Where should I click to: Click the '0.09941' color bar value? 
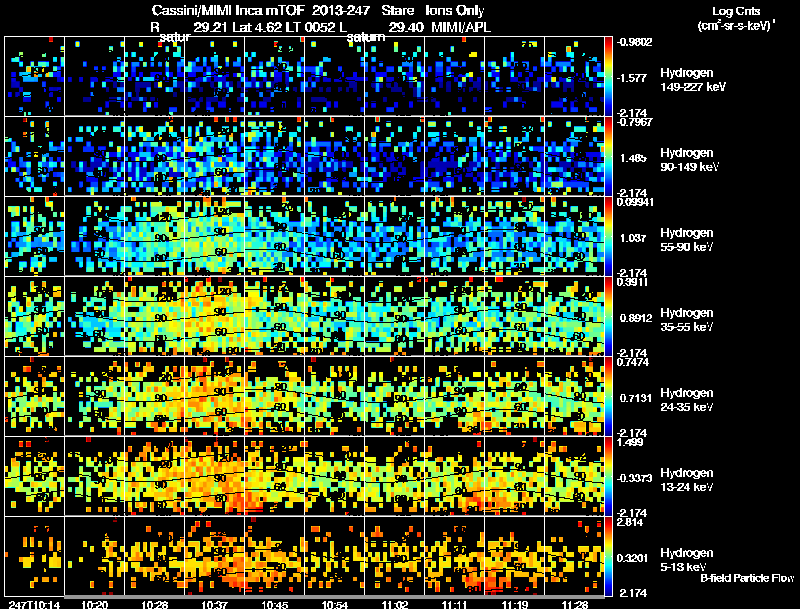tap(635, 202)
